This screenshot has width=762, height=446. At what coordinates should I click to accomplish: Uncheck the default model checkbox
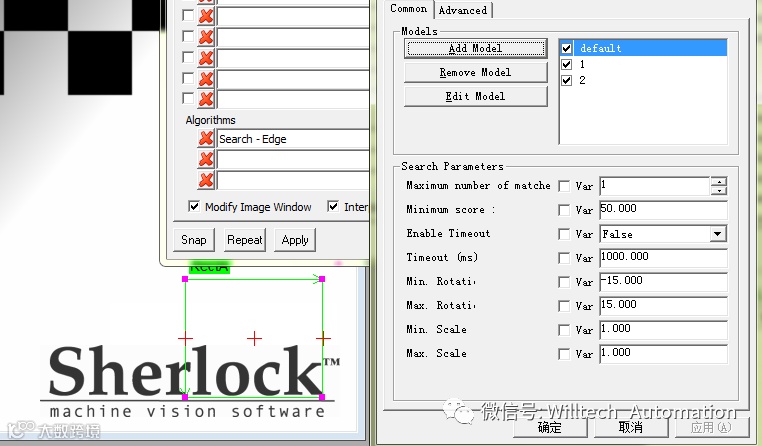click(x=566, y=48)
